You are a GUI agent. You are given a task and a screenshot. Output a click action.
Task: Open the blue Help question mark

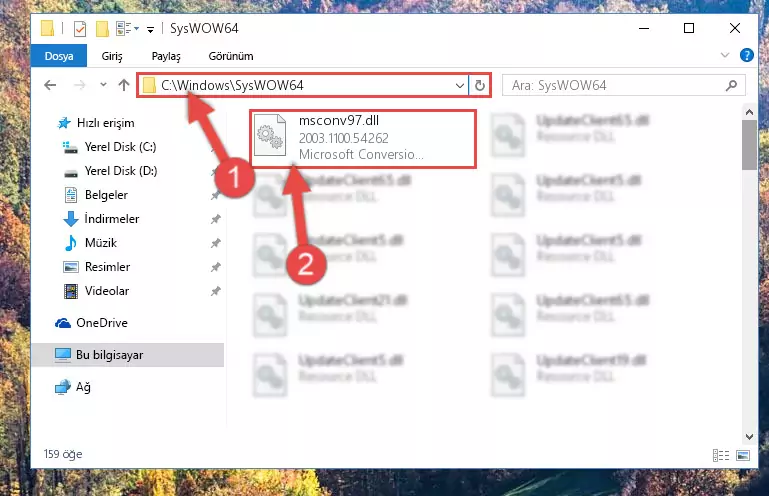coord(746,55)
